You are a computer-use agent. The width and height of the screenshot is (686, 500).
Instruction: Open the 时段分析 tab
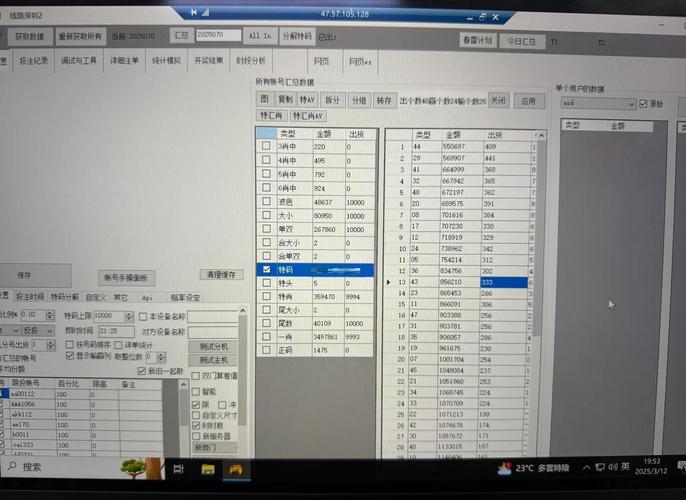pyautogui.click(x=251, y=61)
